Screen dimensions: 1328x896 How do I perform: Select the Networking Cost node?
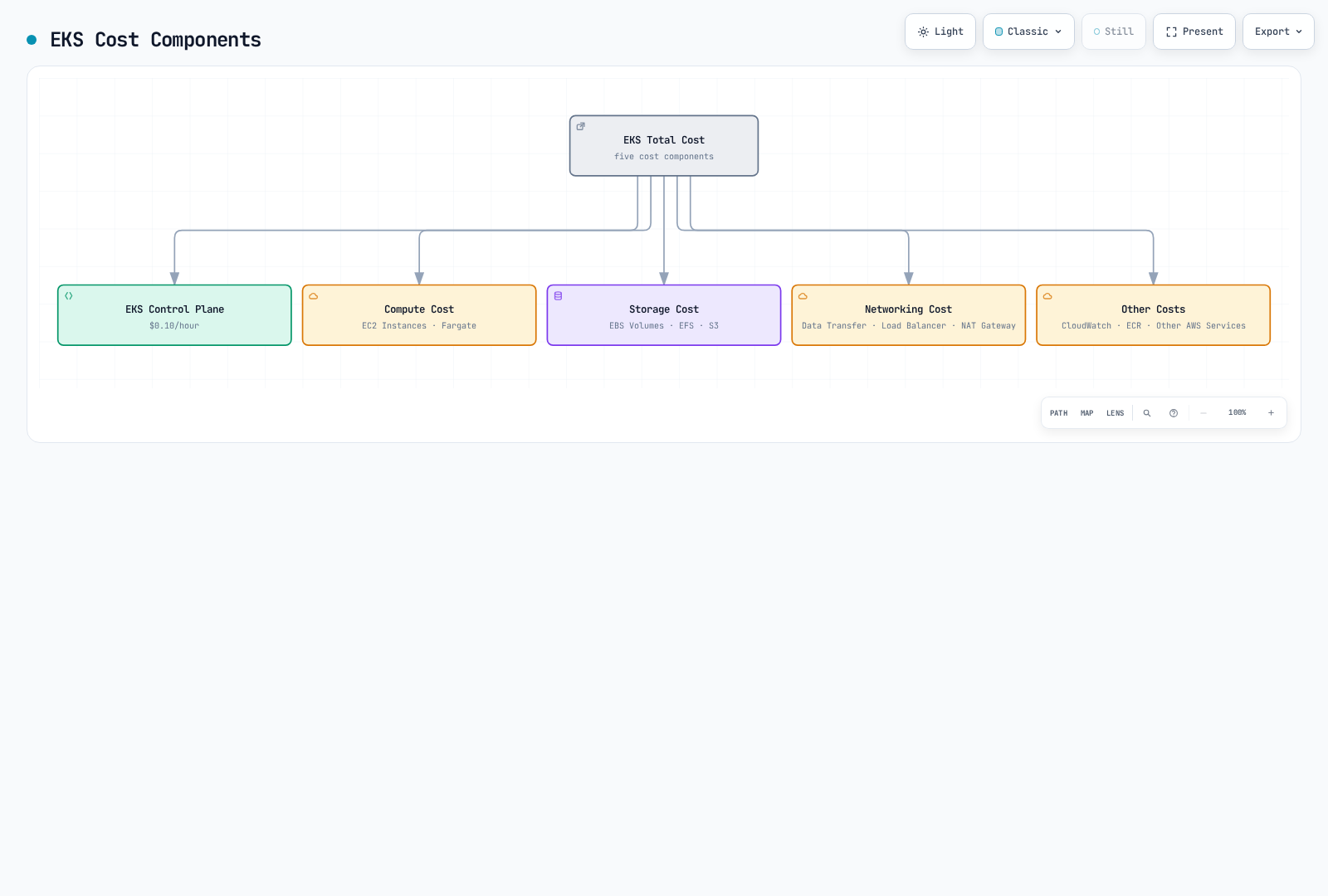[x=909, y=315]
